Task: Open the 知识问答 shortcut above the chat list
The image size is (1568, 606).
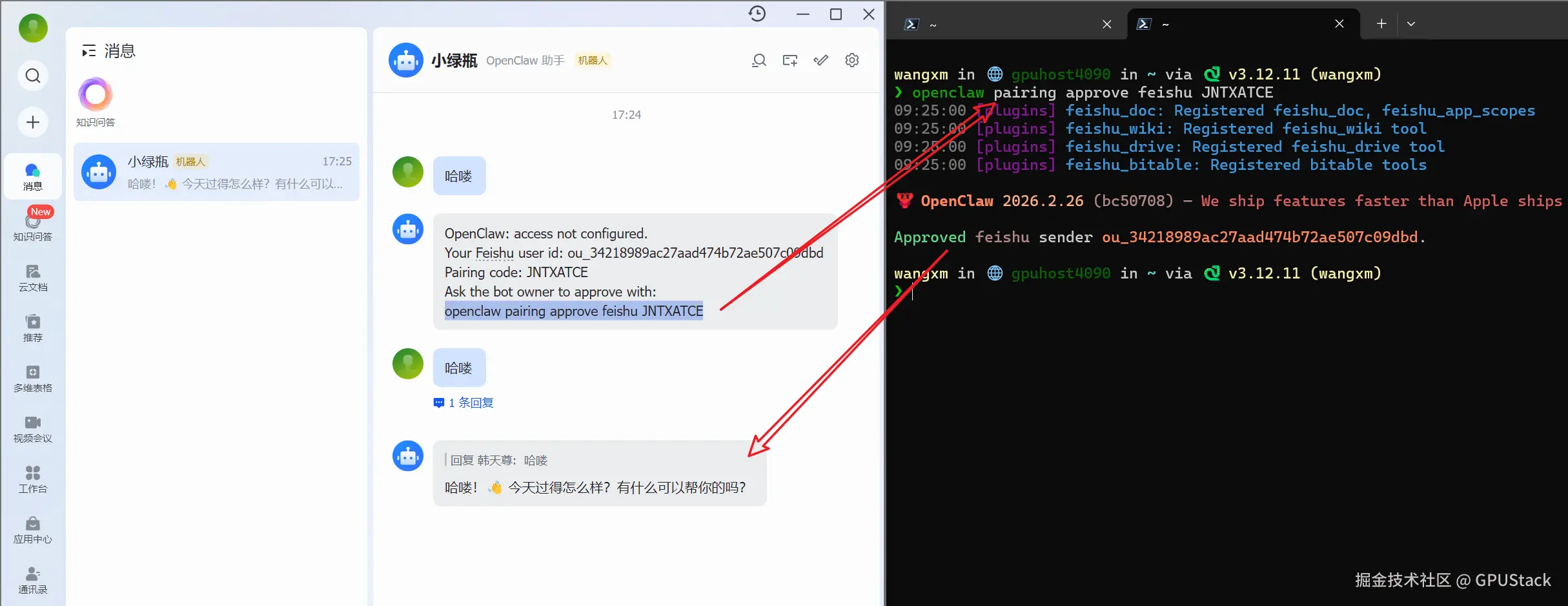Action: coord(96,102)
